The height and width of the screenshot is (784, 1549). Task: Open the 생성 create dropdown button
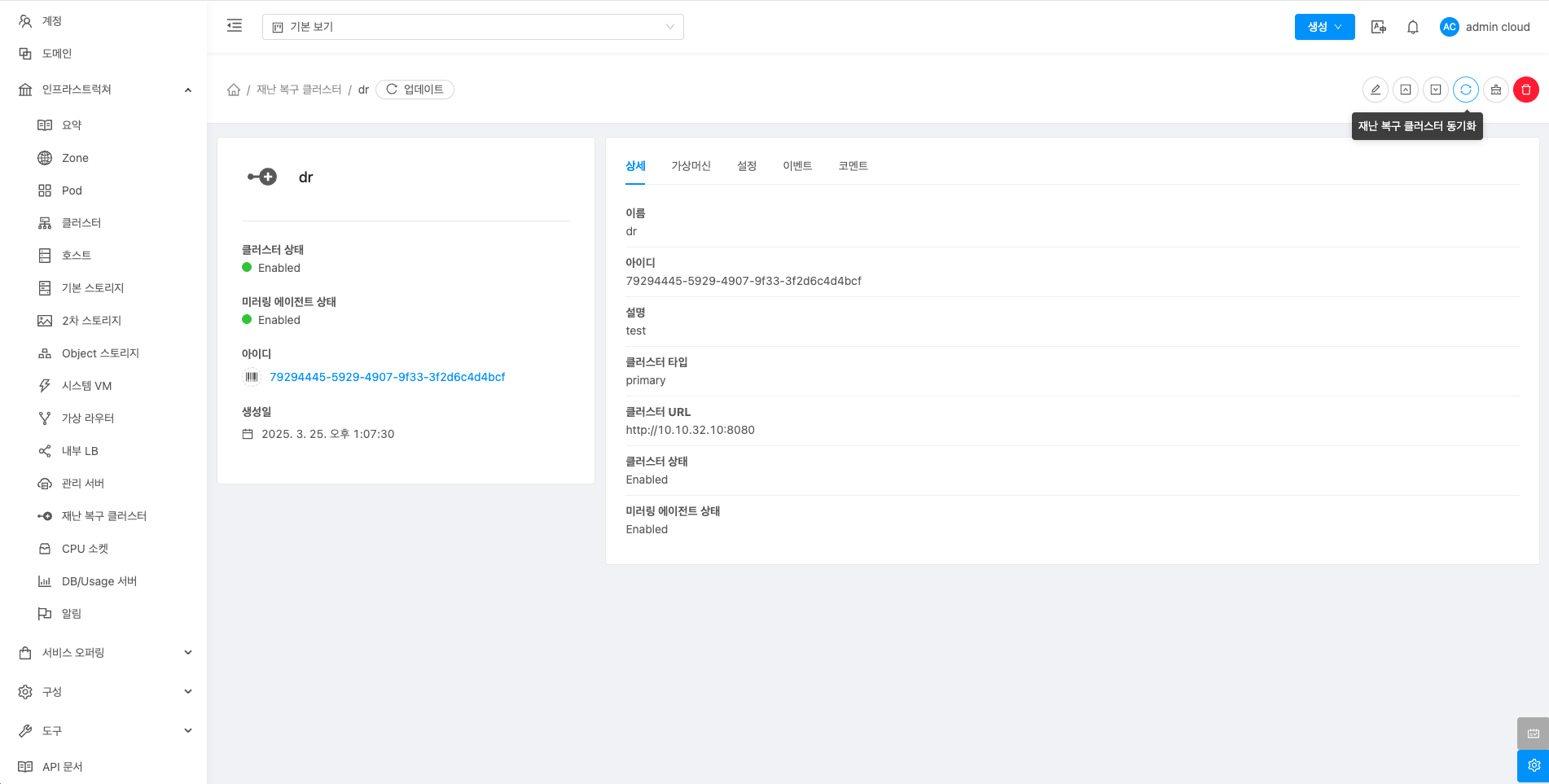pyautogui.click(x=1324, y=27)
